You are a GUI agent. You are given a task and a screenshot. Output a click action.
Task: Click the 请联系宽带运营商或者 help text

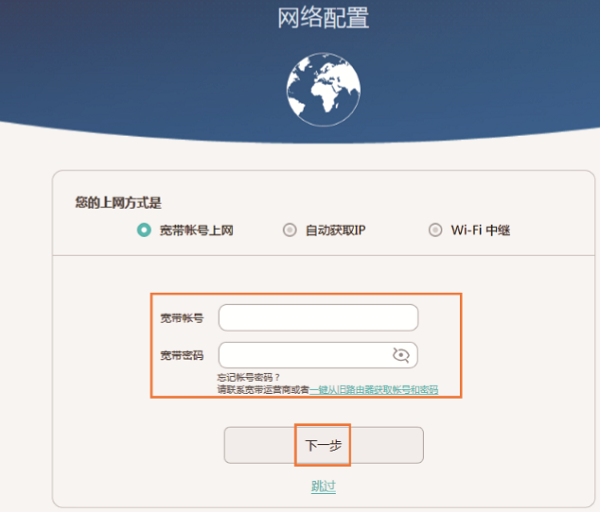[x=262, y=389]
